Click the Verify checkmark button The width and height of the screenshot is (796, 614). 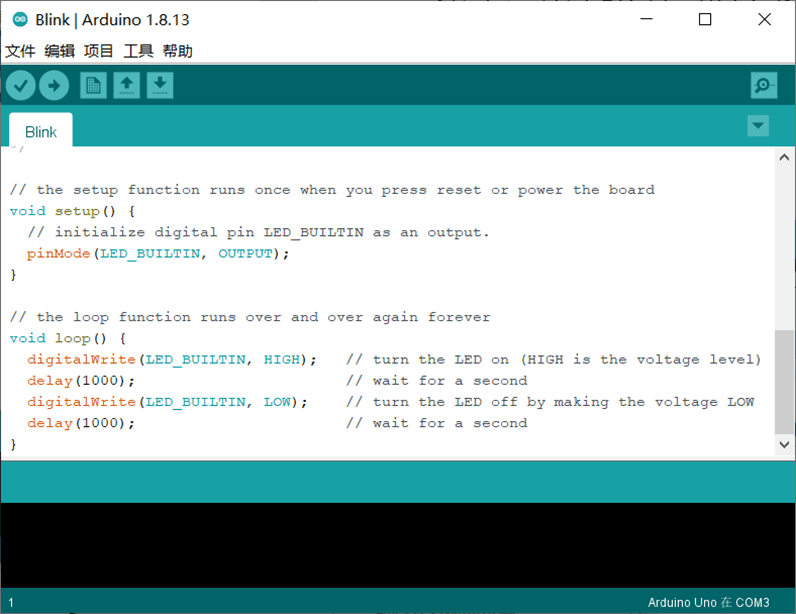(21, 85)
